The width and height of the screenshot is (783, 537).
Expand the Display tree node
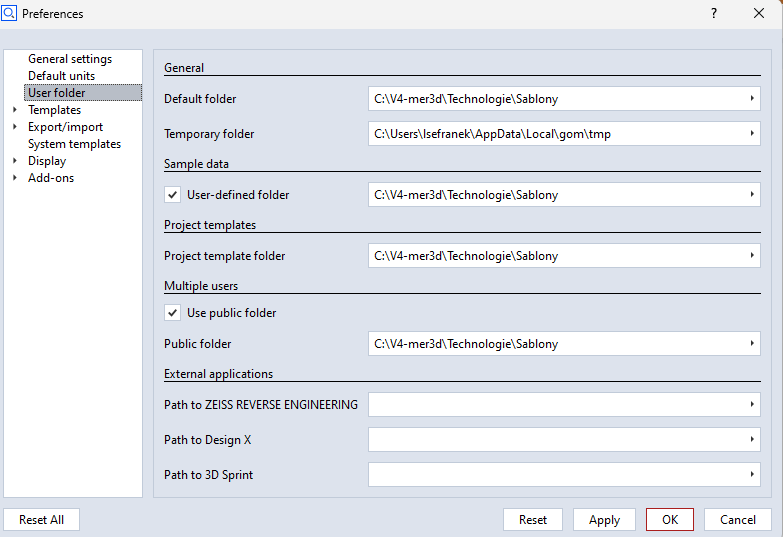coord(14,161)
